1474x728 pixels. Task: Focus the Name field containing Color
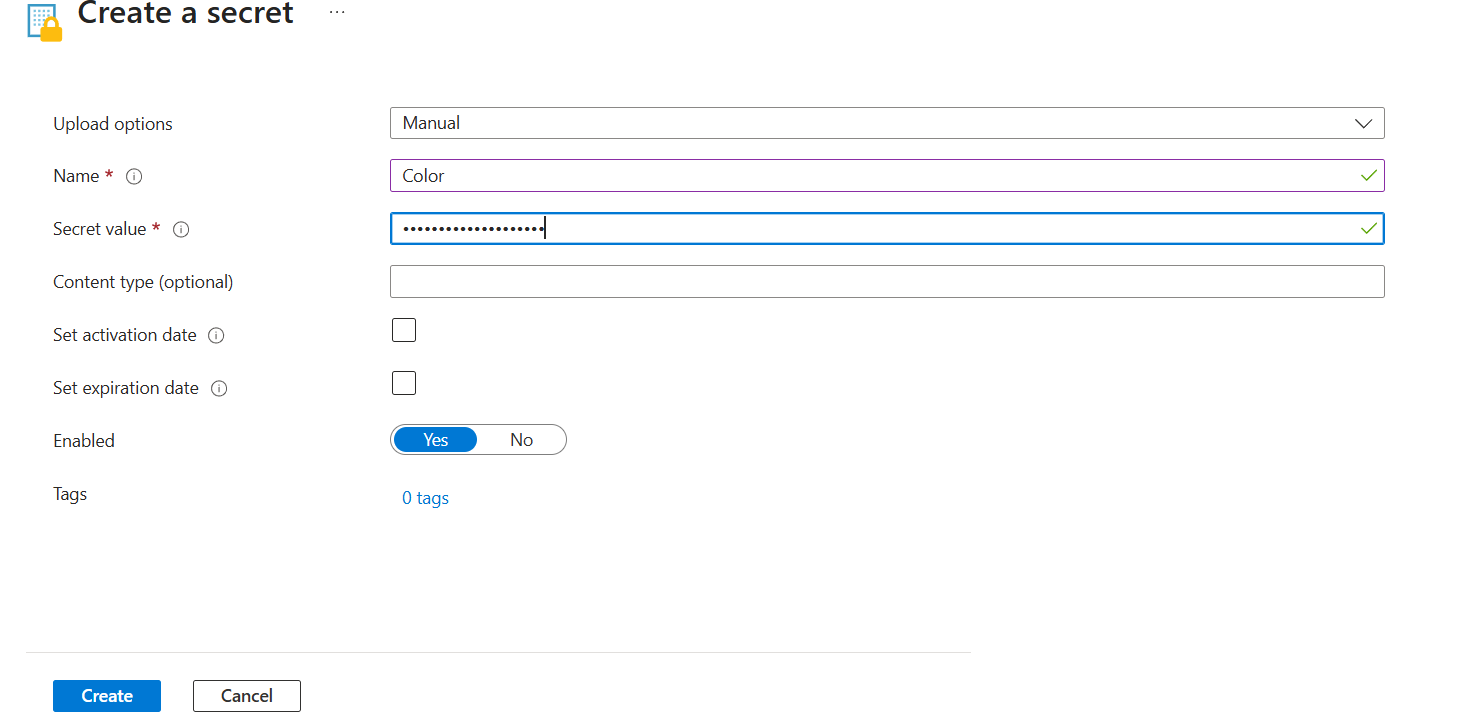[870, 176]
